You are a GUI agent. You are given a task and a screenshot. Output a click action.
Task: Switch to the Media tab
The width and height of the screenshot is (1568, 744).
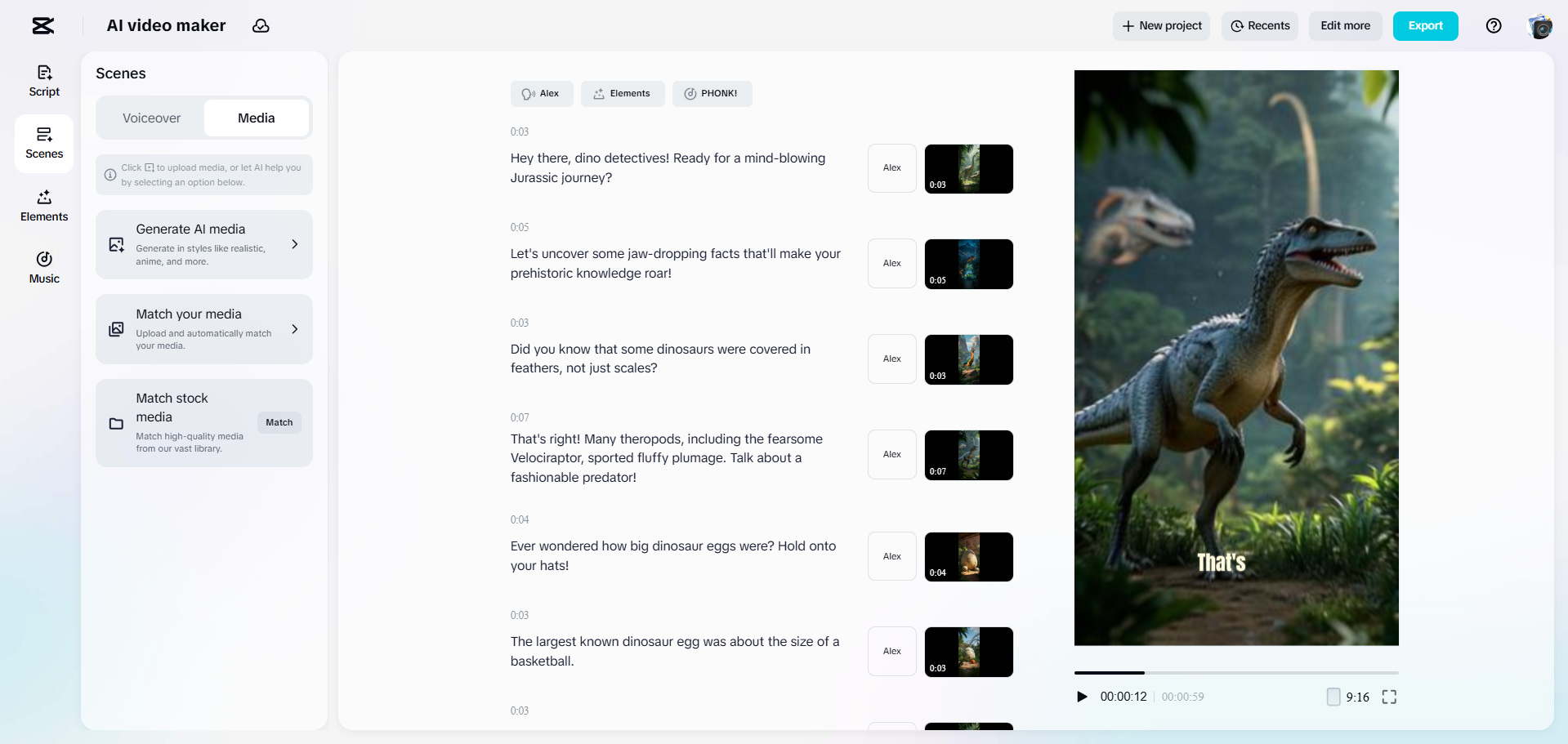257,118
